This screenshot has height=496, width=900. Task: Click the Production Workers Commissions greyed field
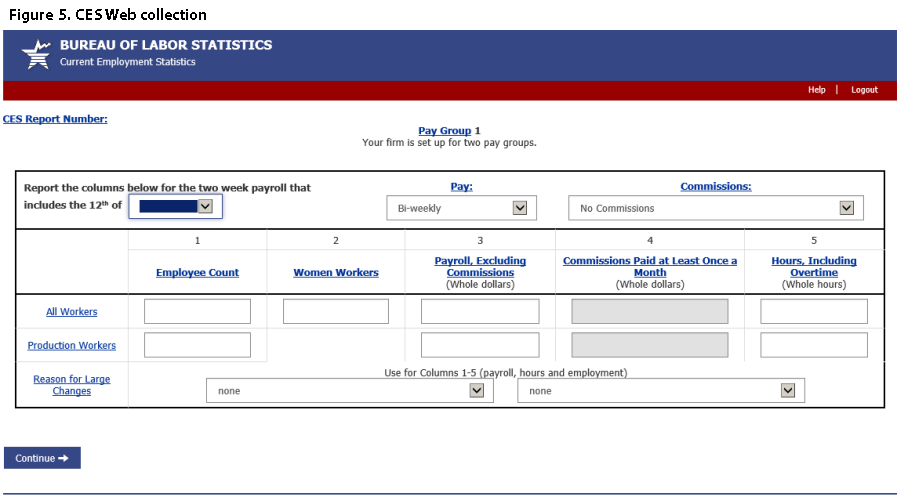click(x=650, y=345)
